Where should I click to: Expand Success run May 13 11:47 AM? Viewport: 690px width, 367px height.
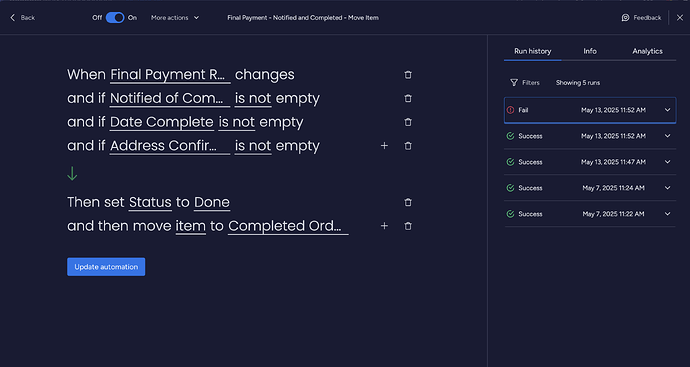668,162
